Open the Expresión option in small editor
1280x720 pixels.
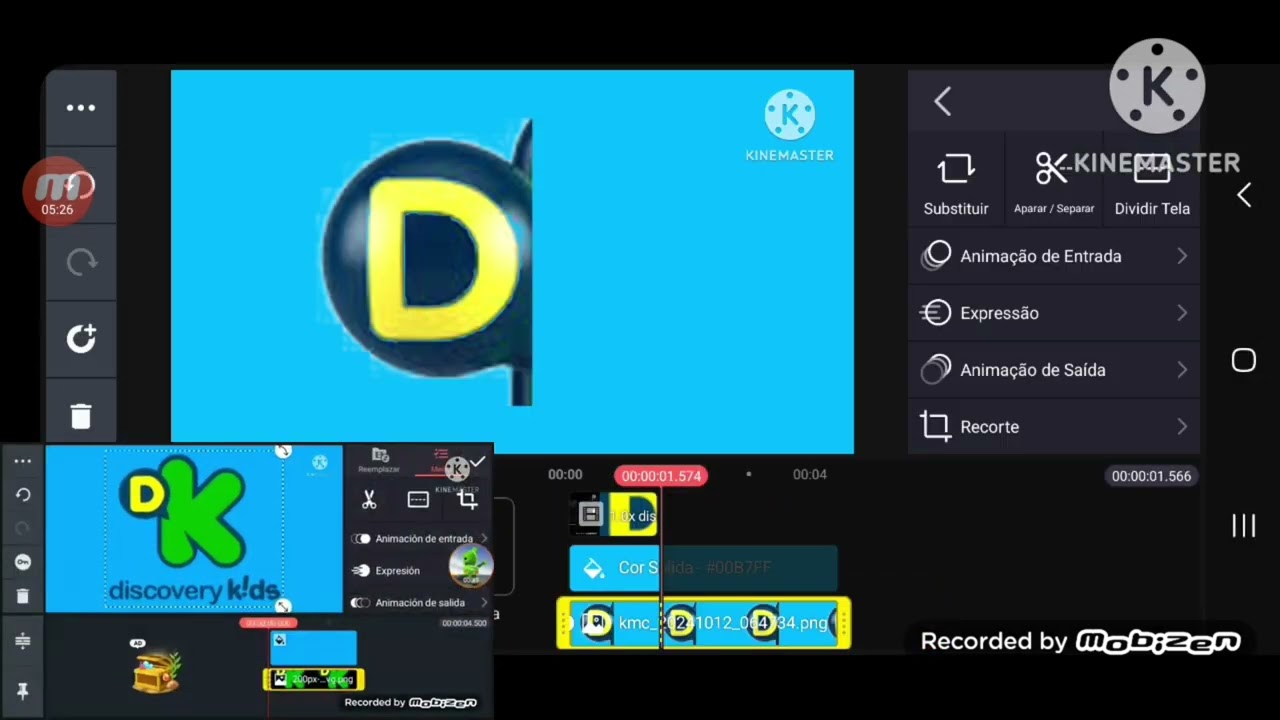(x=419, y=571)
